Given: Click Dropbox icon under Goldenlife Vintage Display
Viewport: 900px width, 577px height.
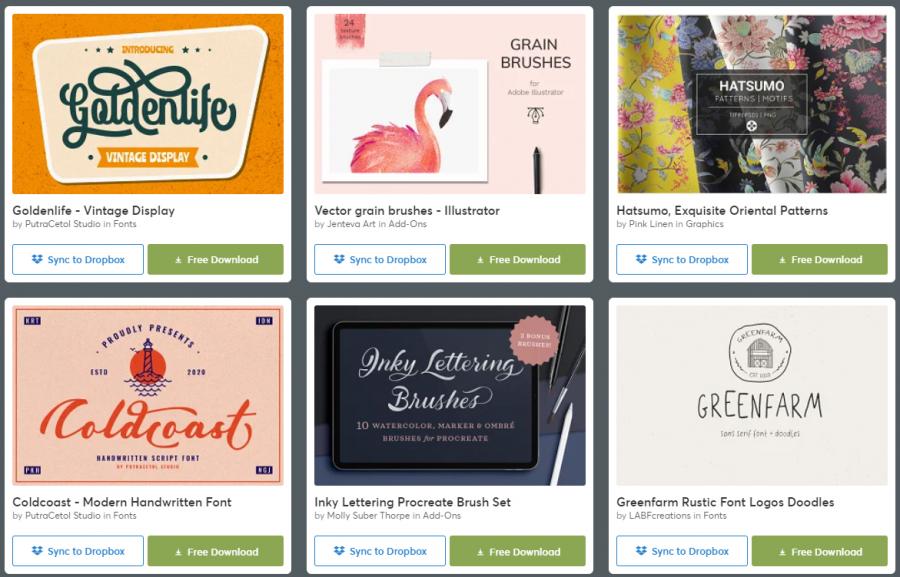Looking at the screenshot, I should pos(37,260).
